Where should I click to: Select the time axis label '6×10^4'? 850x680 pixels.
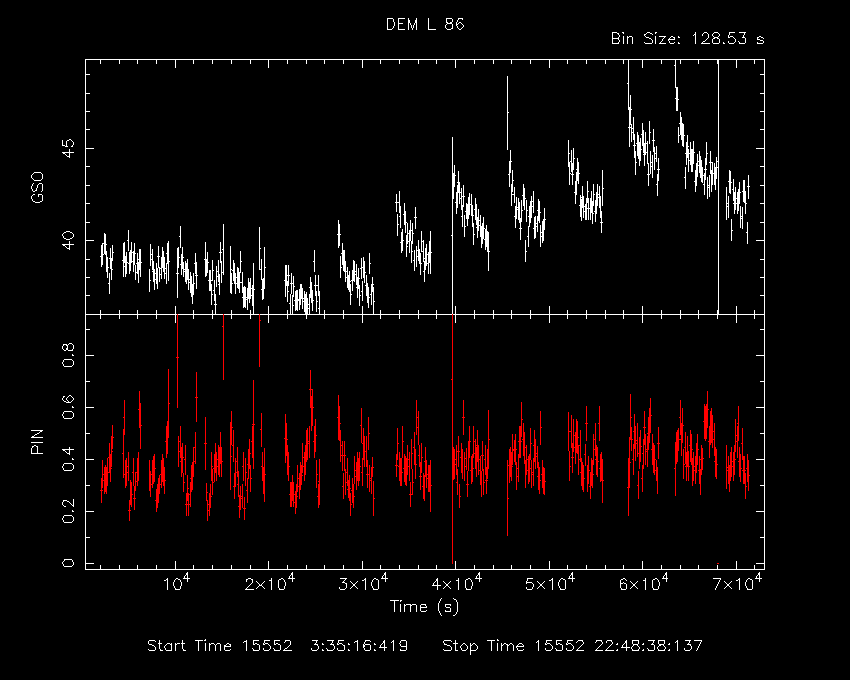point(643,583)
